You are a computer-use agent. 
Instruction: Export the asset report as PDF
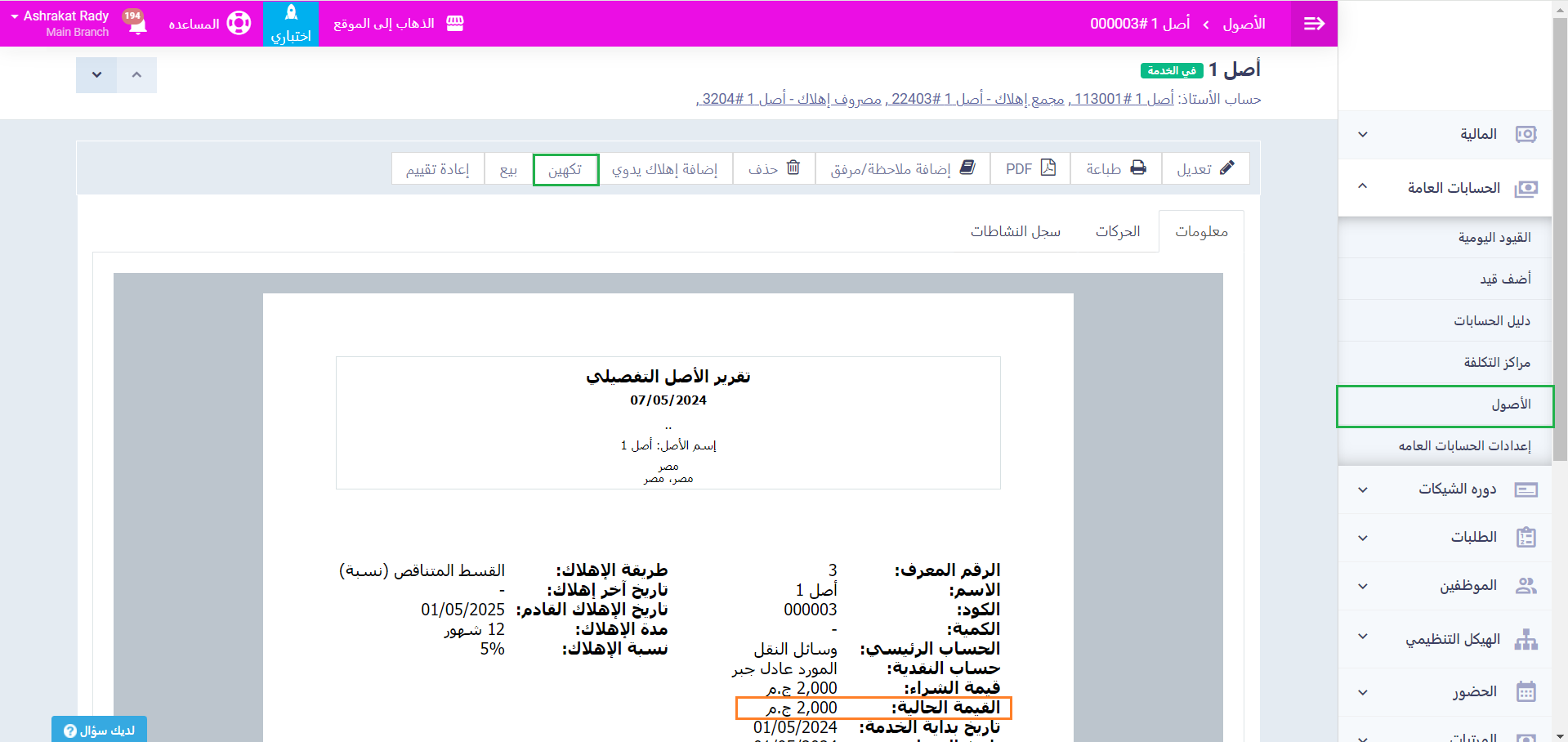(1030, 169)
